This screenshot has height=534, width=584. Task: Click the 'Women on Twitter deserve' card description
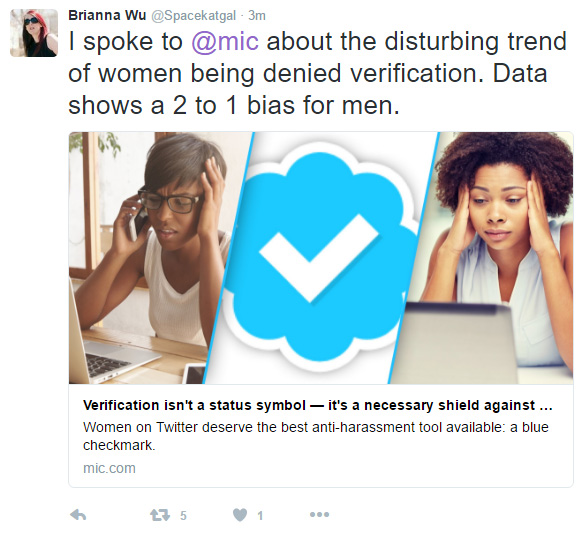click(316, 436)
